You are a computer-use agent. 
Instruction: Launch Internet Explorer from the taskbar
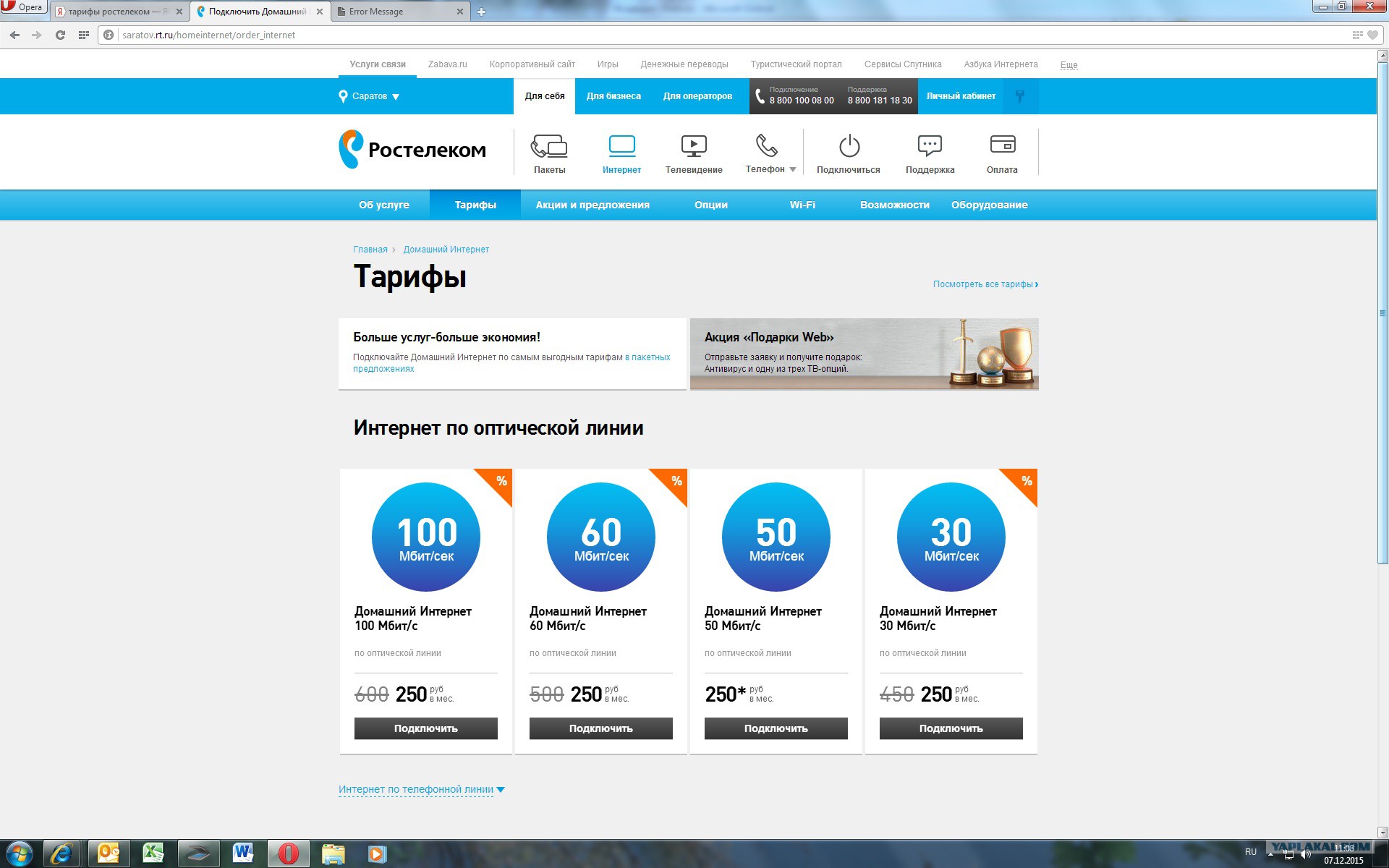tap(61, 854)
